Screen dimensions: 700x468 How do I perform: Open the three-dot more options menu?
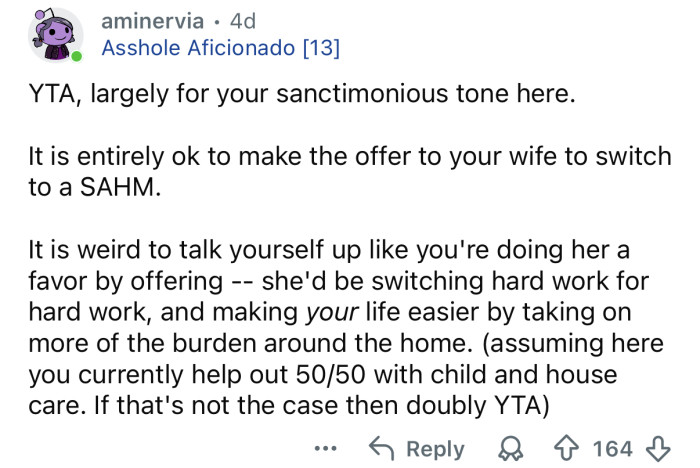point(324,448)
